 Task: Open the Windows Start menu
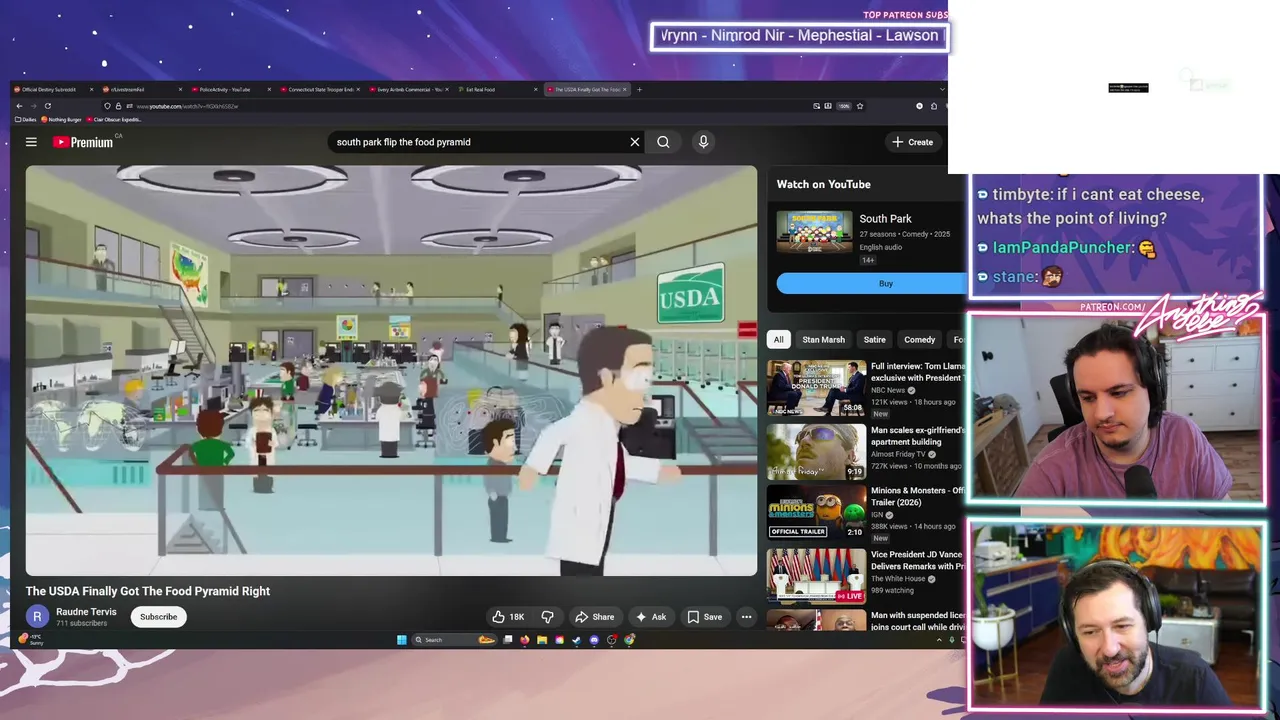(x=402, y=640)
